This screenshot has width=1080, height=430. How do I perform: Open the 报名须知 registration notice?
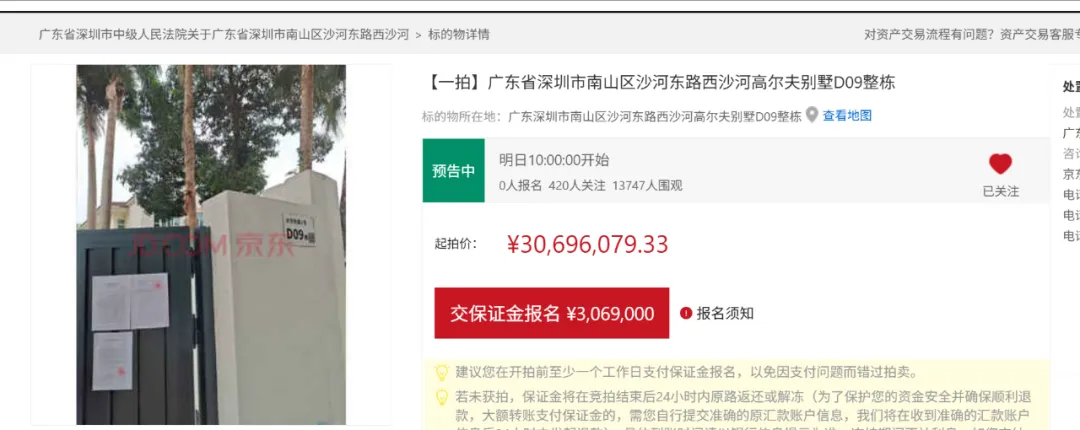[x=725, y=314]
